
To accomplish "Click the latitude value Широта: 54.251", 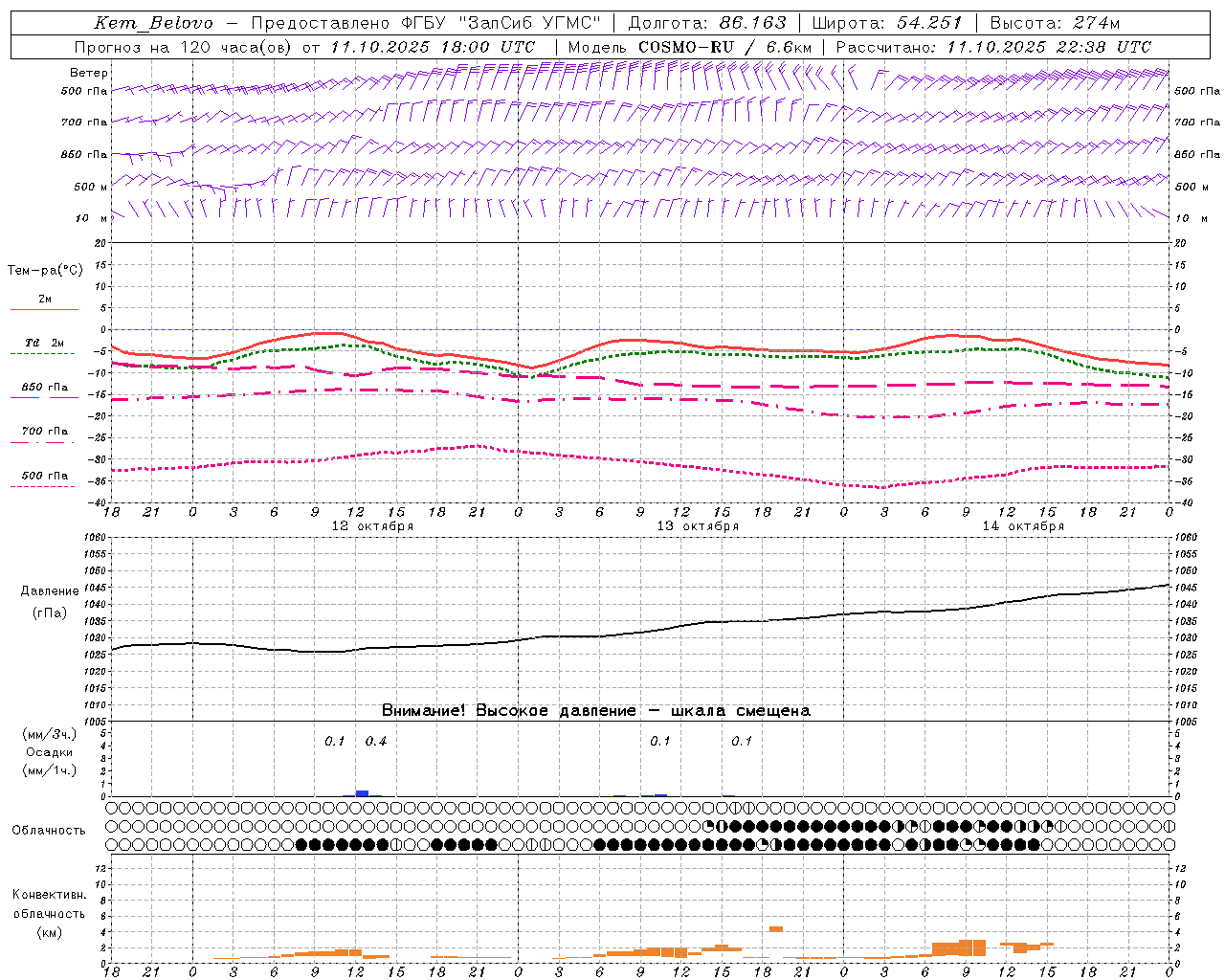I will (886, 23).
